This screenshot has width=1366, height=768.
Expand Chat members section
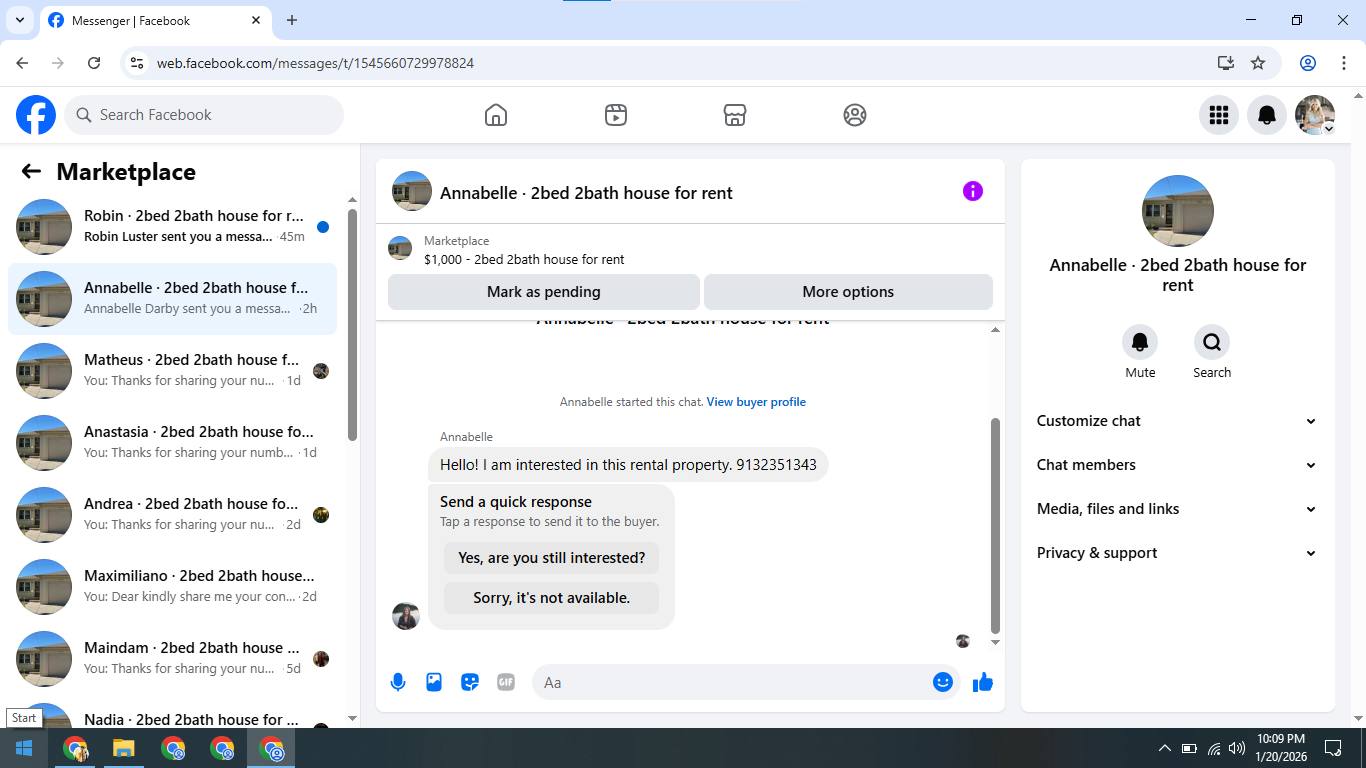point(1177,465)
